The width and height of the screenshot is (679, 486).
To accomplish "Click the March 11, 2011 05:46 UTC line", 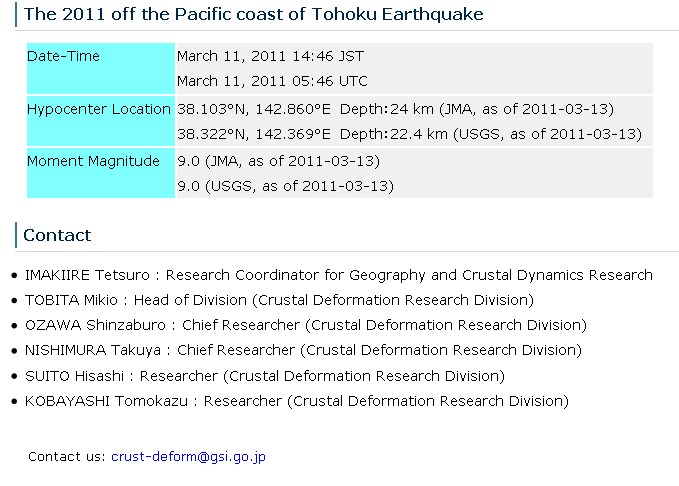I will pos(272,81).
